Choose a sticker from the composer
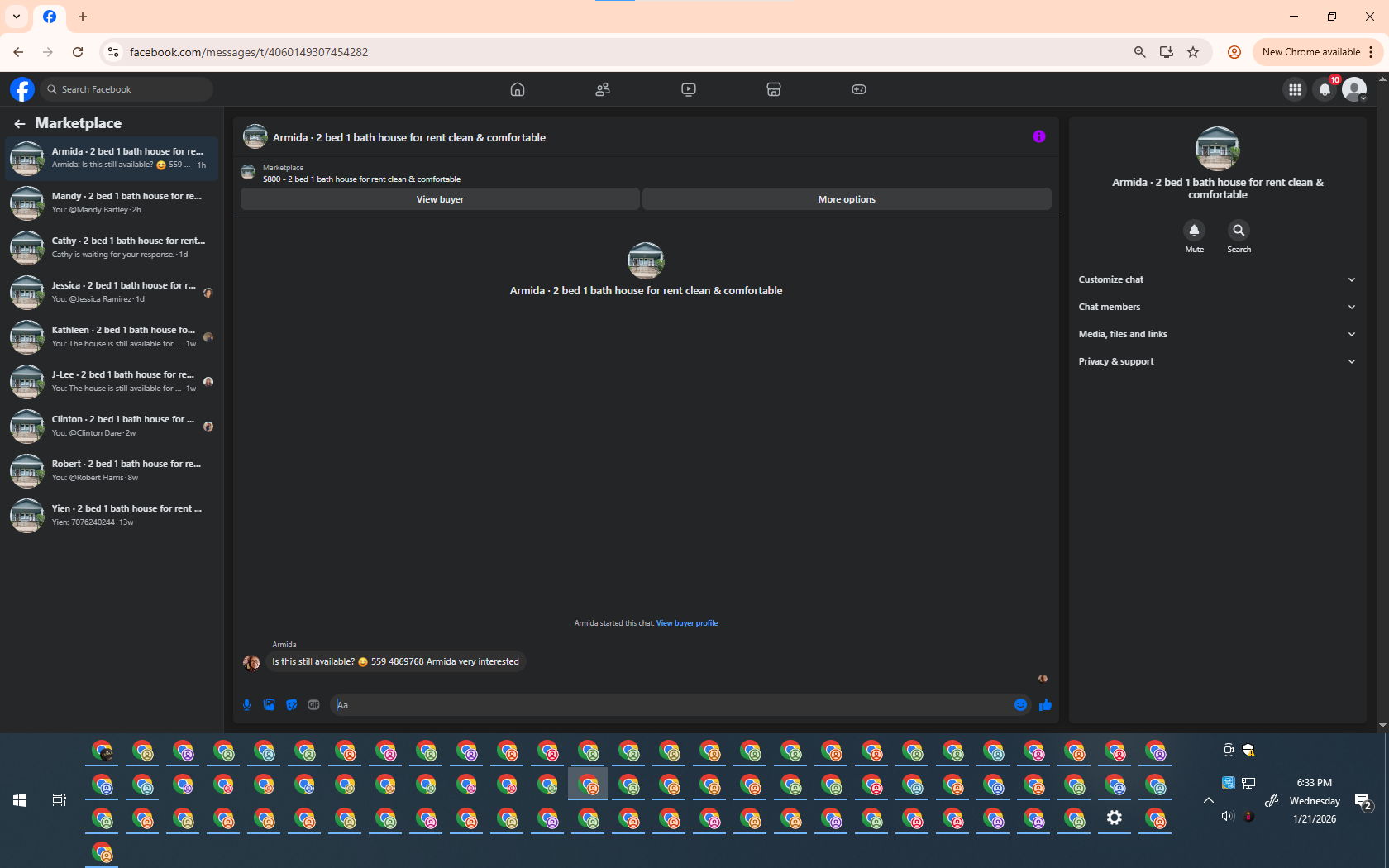The image size is (1389, 868). pos(291,705)
